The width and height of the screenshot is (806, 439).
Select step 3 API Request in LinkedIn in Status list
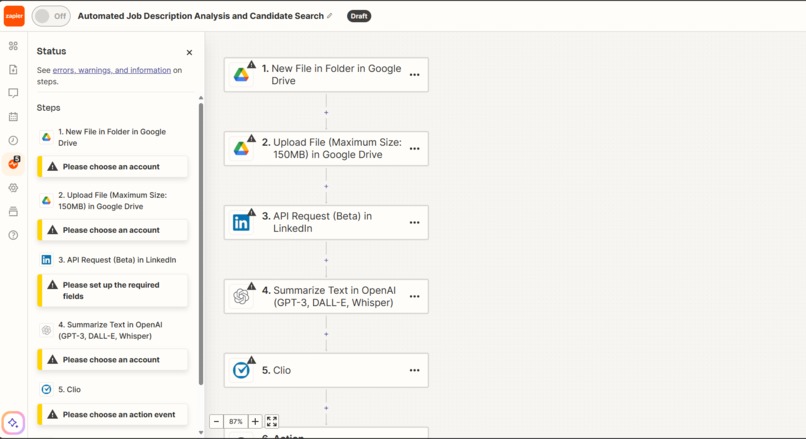click(112, 260)
